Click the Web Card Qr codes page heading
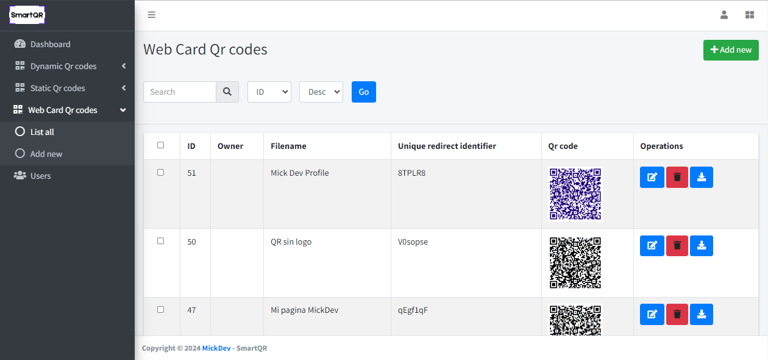This screenshot has height=360, width=768. tap(205, 49)
